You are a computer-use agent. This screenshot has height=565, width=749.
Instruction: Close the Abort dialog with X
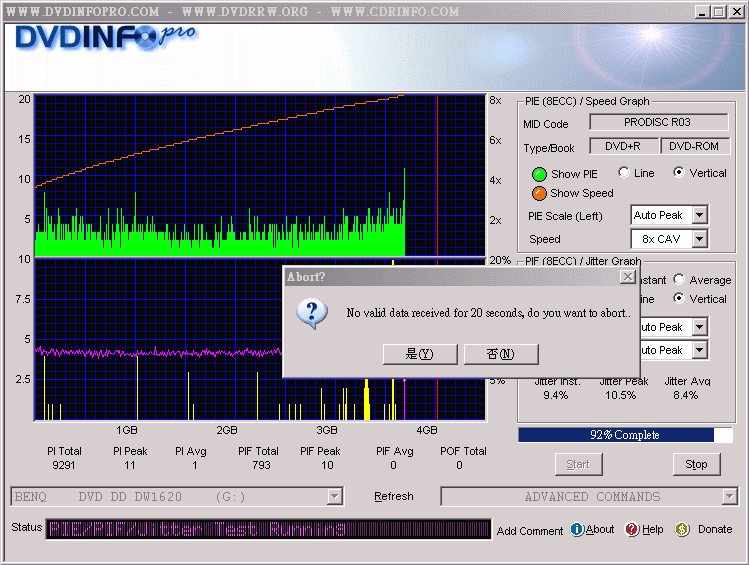(627, 277)
